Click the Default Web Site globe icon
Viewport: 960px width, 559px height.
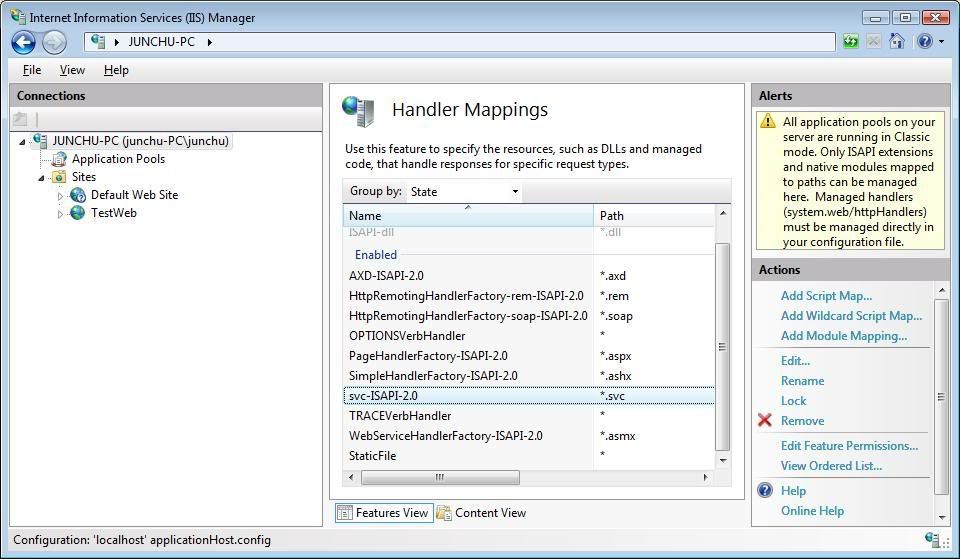tap(78, 195)
